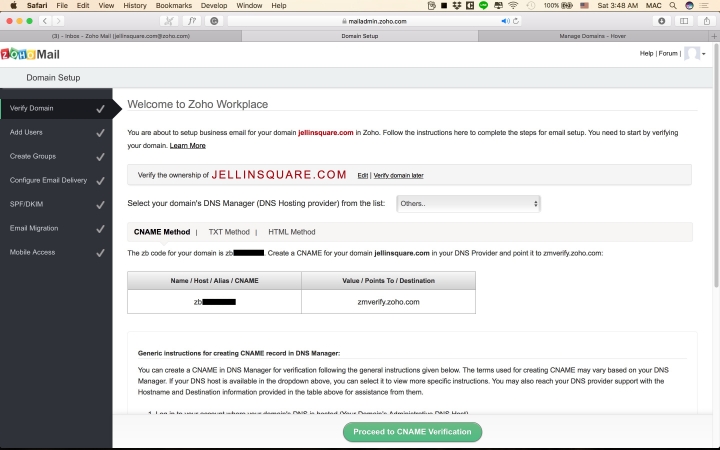
Task: Select the Domain Setup browser tab
Action: [360, 36]
